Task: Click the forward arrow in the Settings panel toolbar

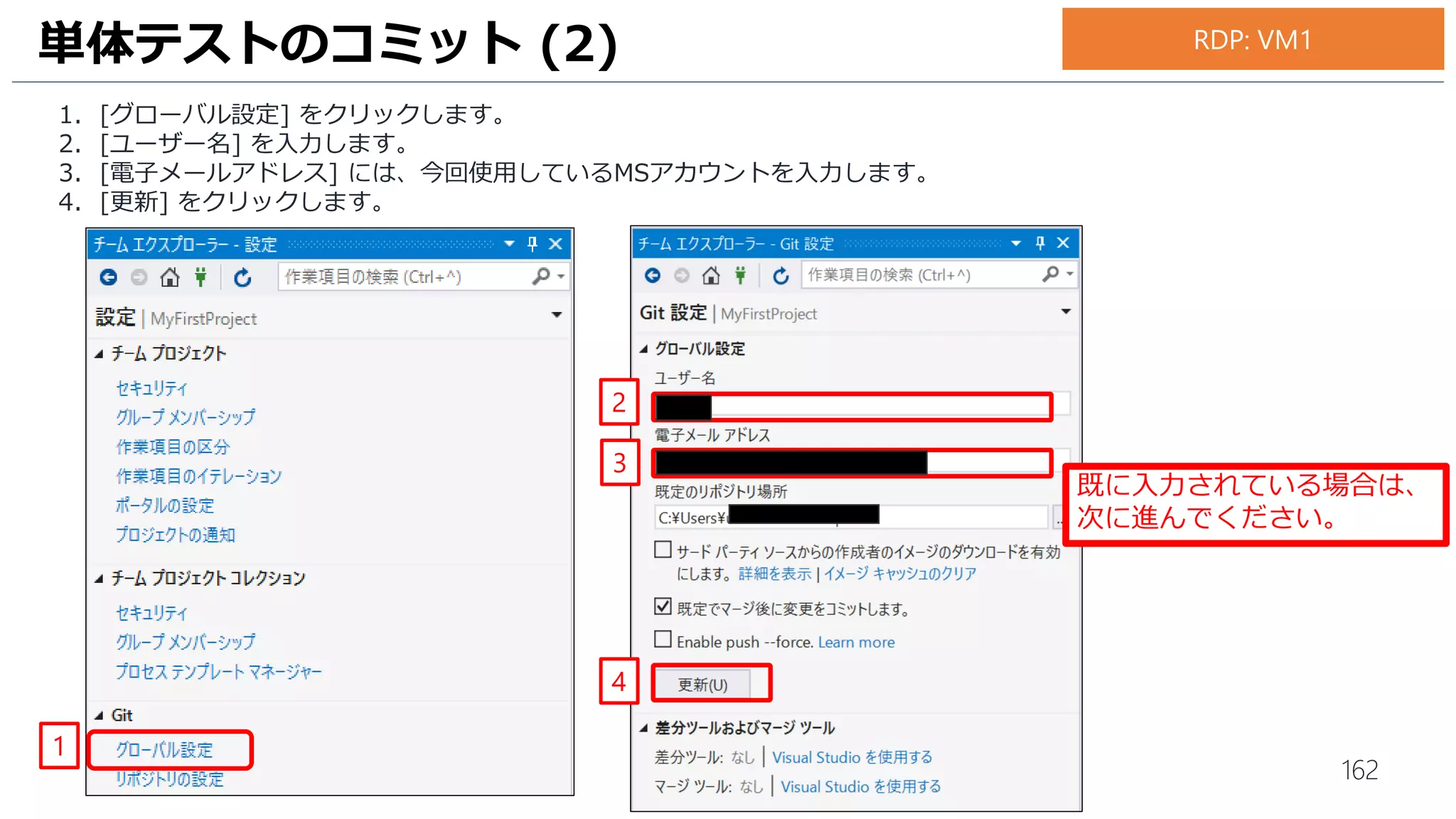Action: point(139,277)
